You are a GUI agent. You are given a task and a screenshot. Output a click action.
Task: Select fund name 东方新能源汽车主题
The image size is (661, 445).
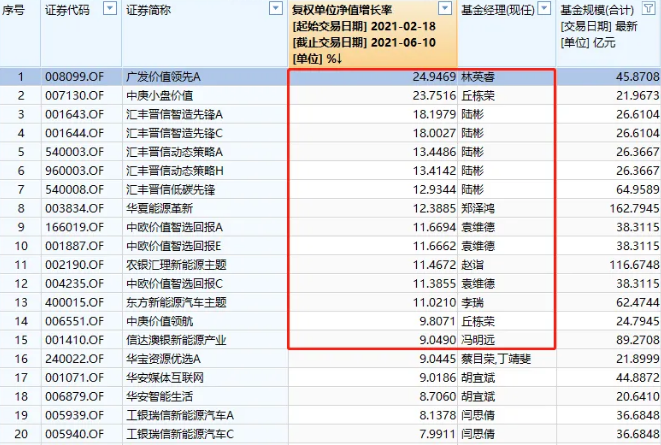point(176,303)
